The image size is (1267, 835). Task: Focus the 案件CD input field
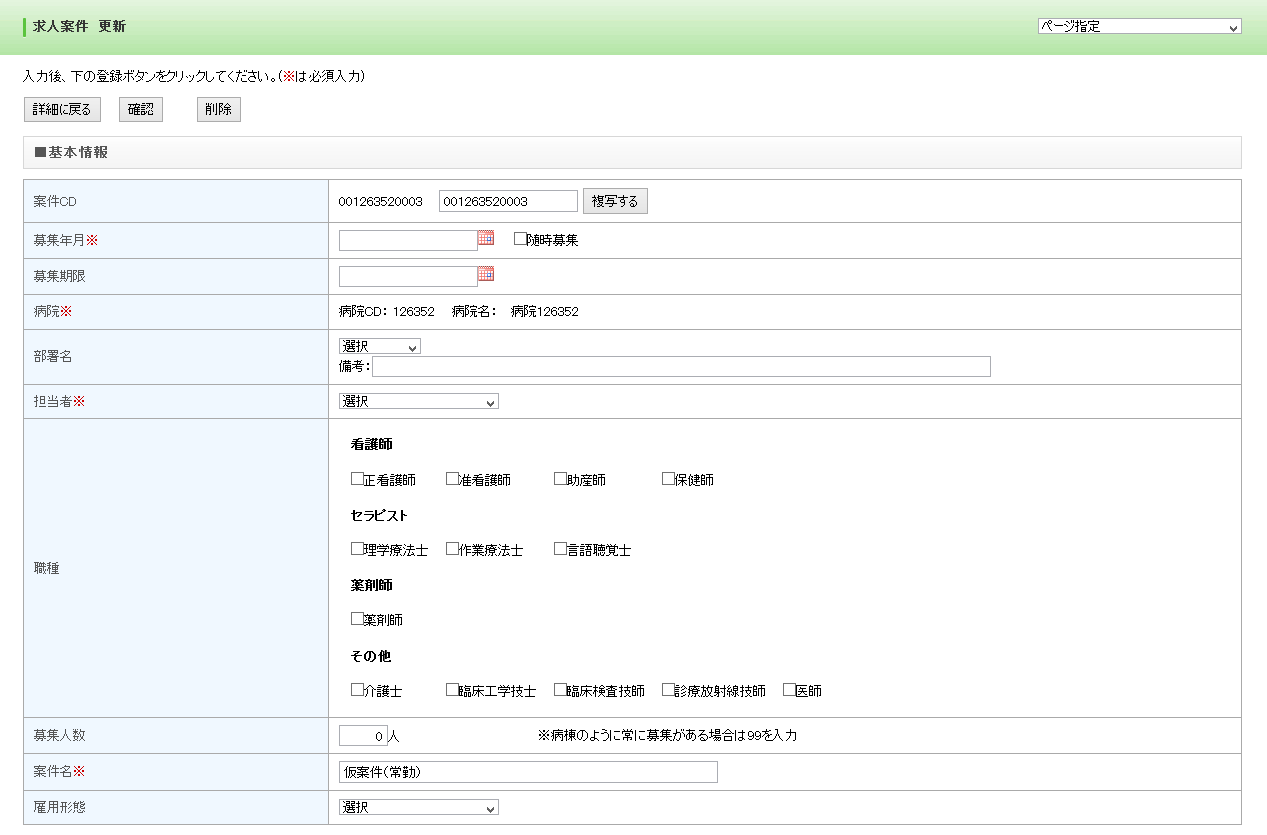tap(508, 201)
